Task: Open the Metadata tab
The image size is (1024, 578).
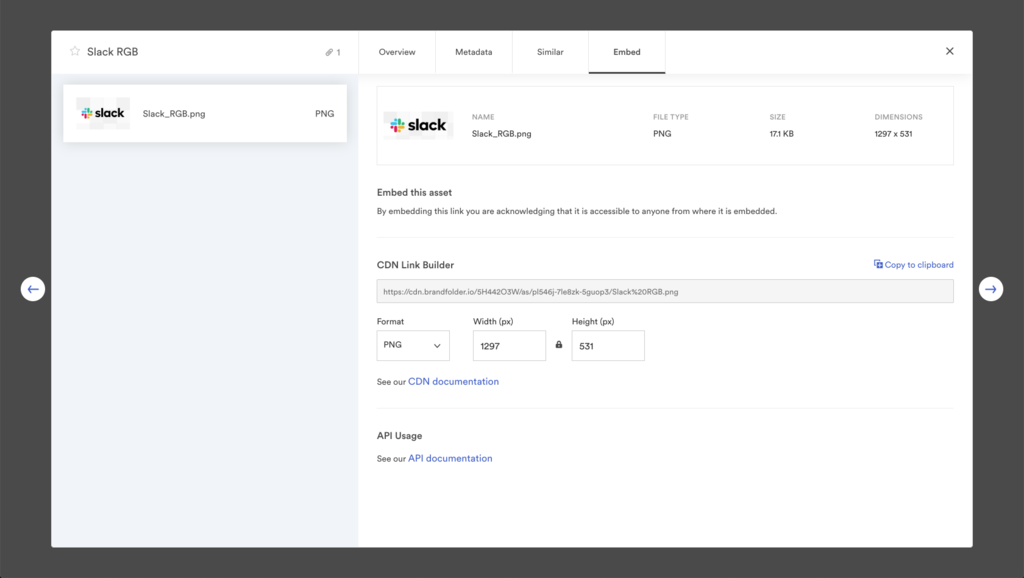Action: pos(473,52)
